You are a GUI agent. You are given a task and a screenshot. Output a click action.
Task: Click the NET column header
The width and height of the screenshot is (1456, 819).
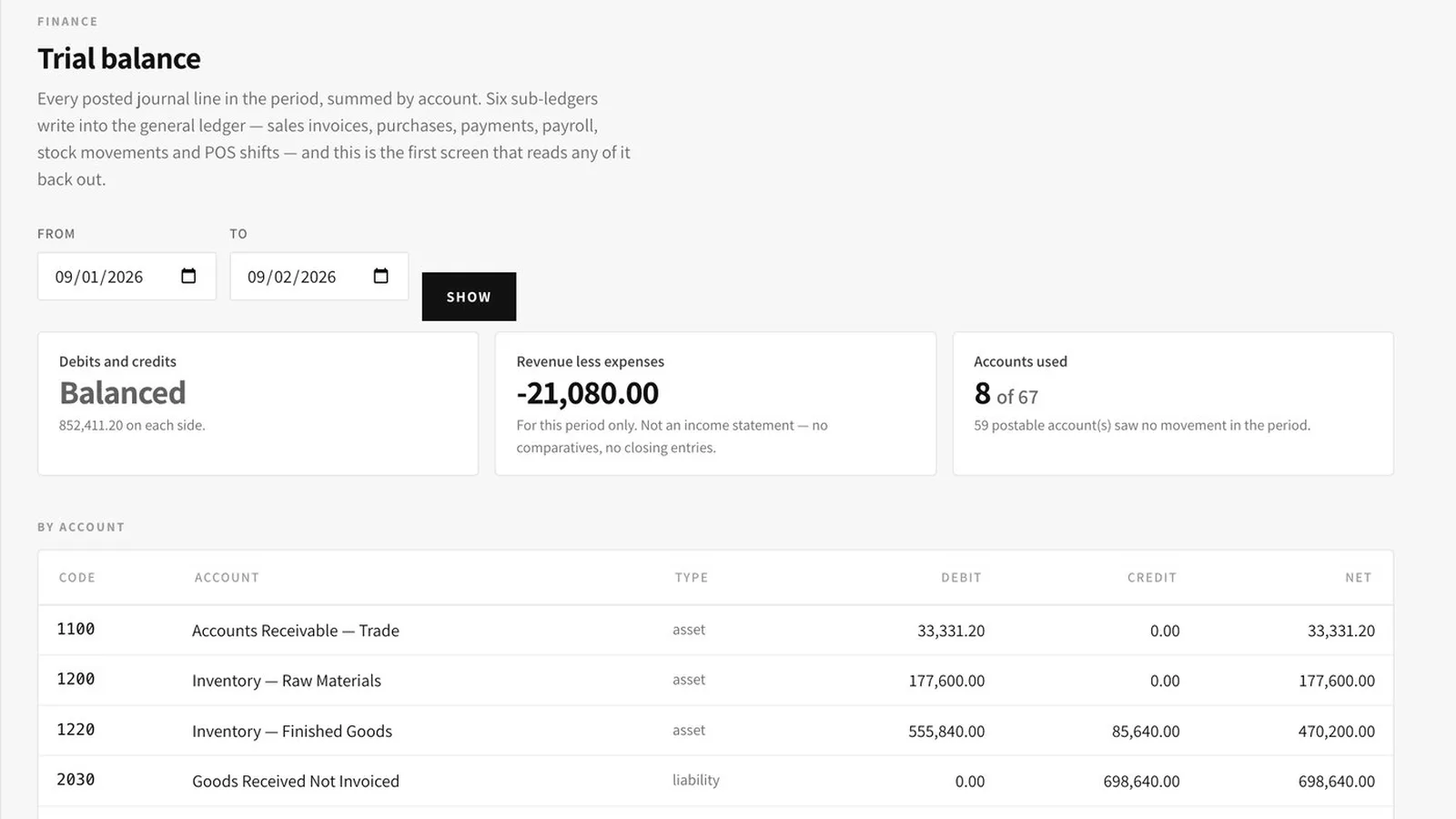pyautogui.click(x=1359, y=578)
